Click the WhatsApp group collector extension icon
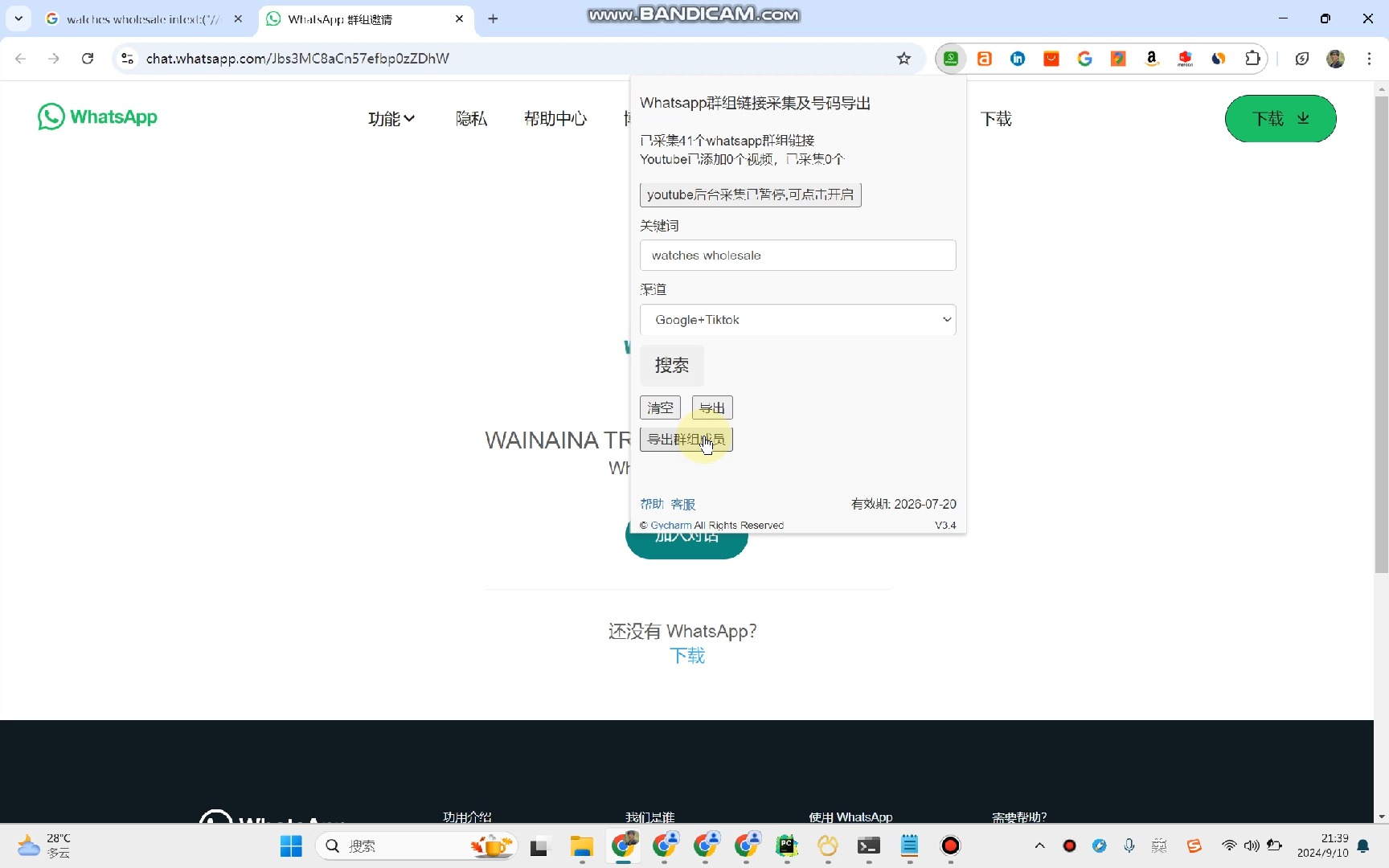The height and width of the screenshot is (868, 1389). (951, 59)
